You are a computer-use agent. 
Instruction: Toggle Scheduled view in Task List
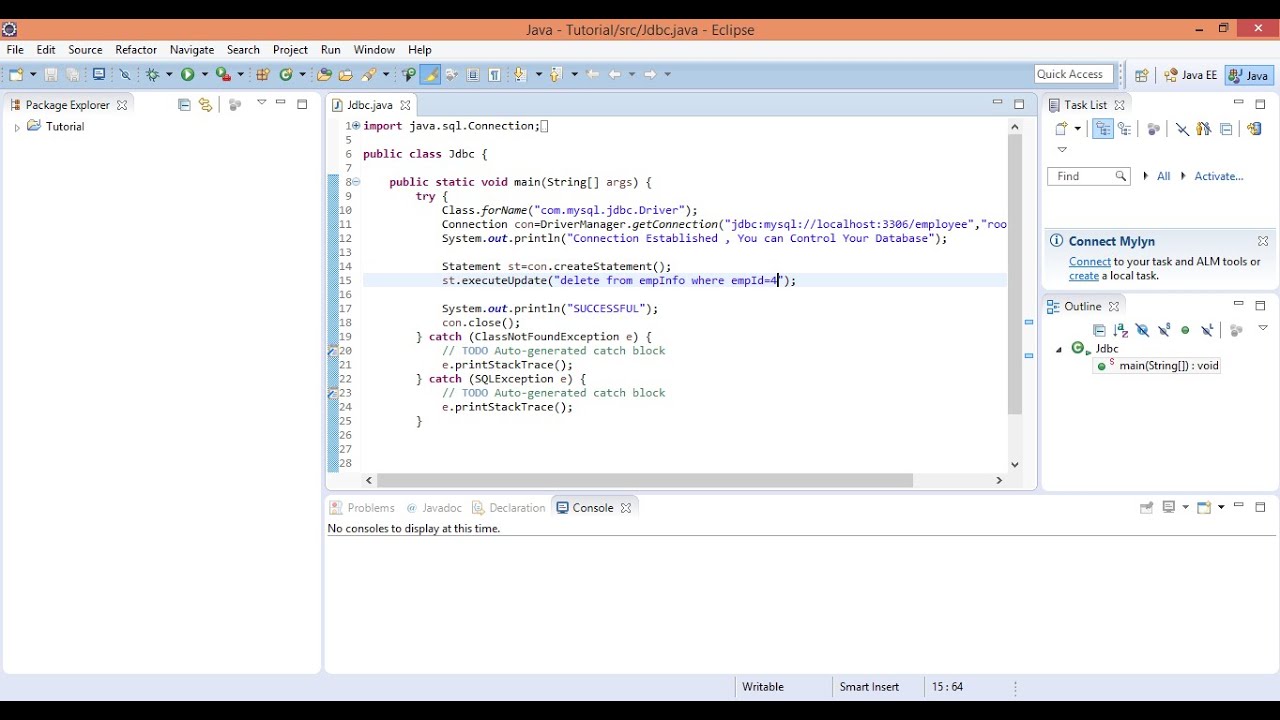pyautogui.click(x=1124, y=128)
